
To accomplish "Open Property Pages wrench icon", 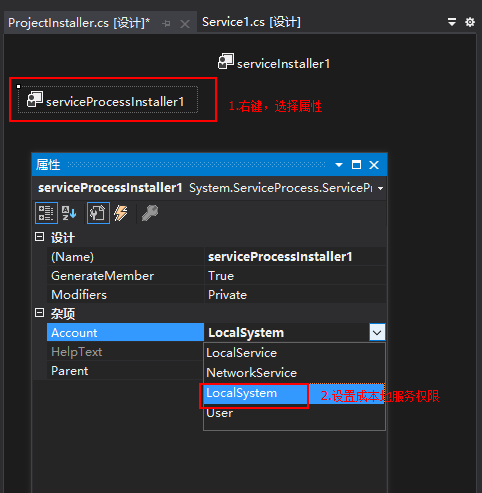I will [x=150, y=213].
